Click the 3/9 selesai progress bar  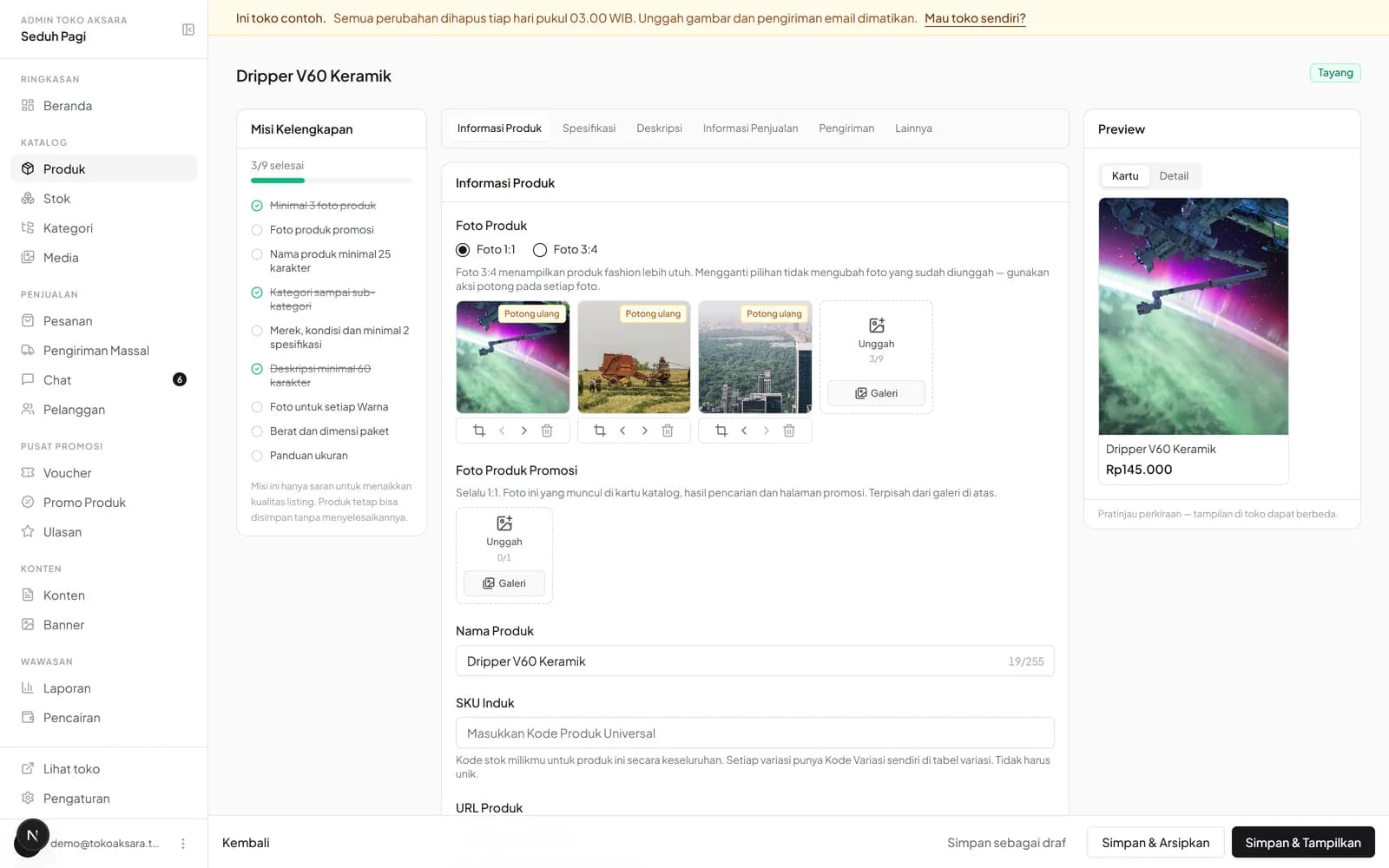[332, 181]
